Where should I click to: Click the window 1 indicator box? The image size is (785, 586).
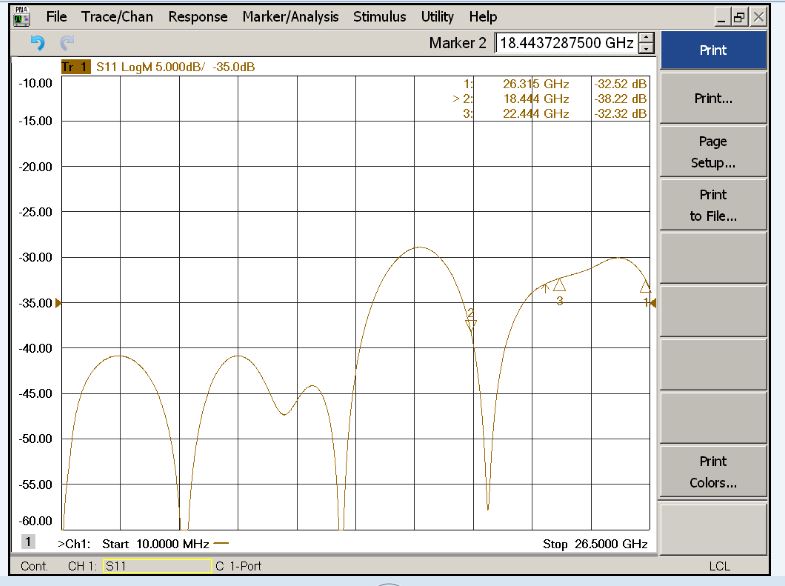point(28,541)
